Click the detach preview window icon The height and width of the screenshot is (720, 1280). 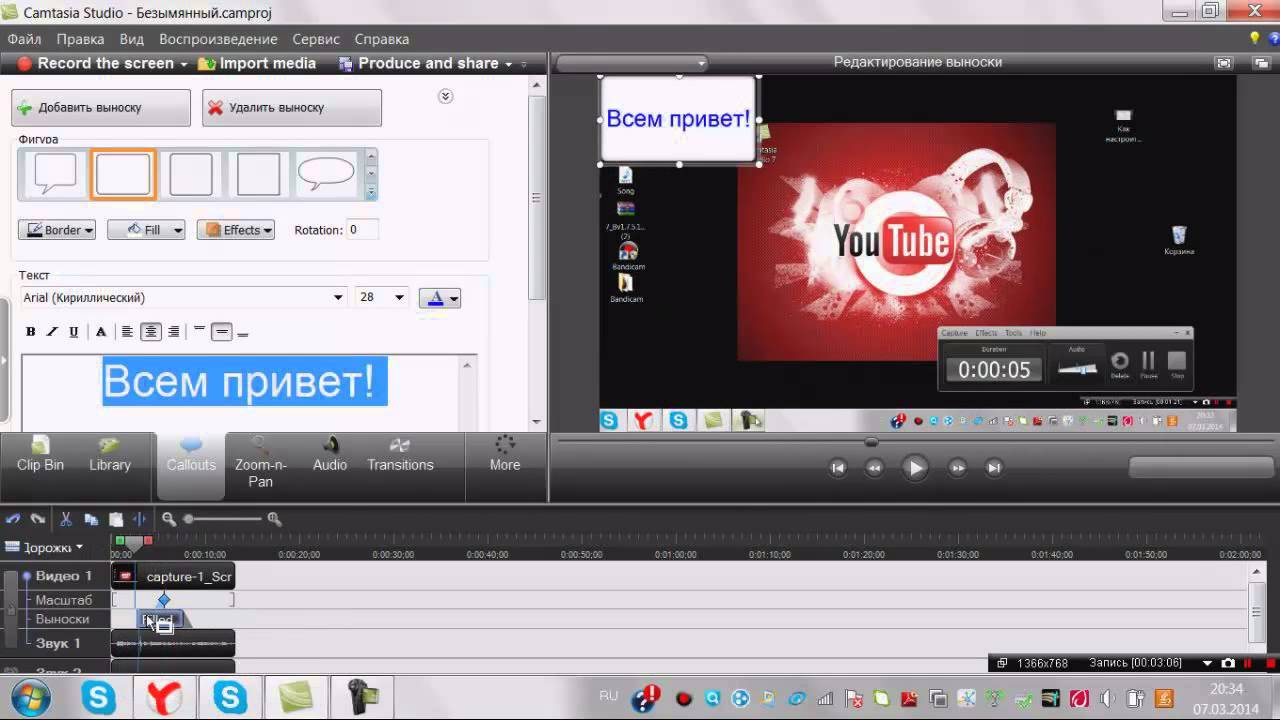tap(1260, 63)
